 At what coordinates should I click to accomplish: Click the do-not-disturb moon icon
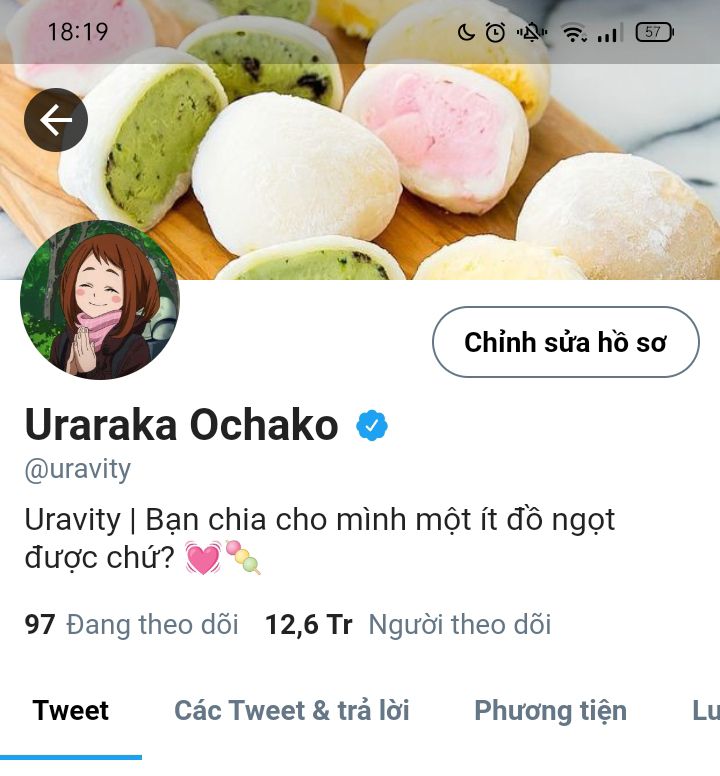(x=466, y=33)
